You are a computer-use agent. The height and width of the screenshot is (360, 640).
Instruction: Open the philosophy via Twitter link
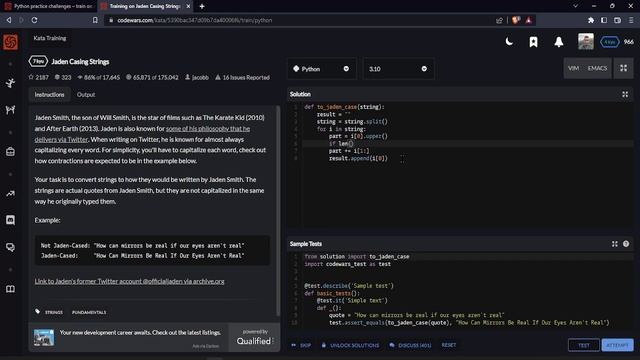pos(142,134)
